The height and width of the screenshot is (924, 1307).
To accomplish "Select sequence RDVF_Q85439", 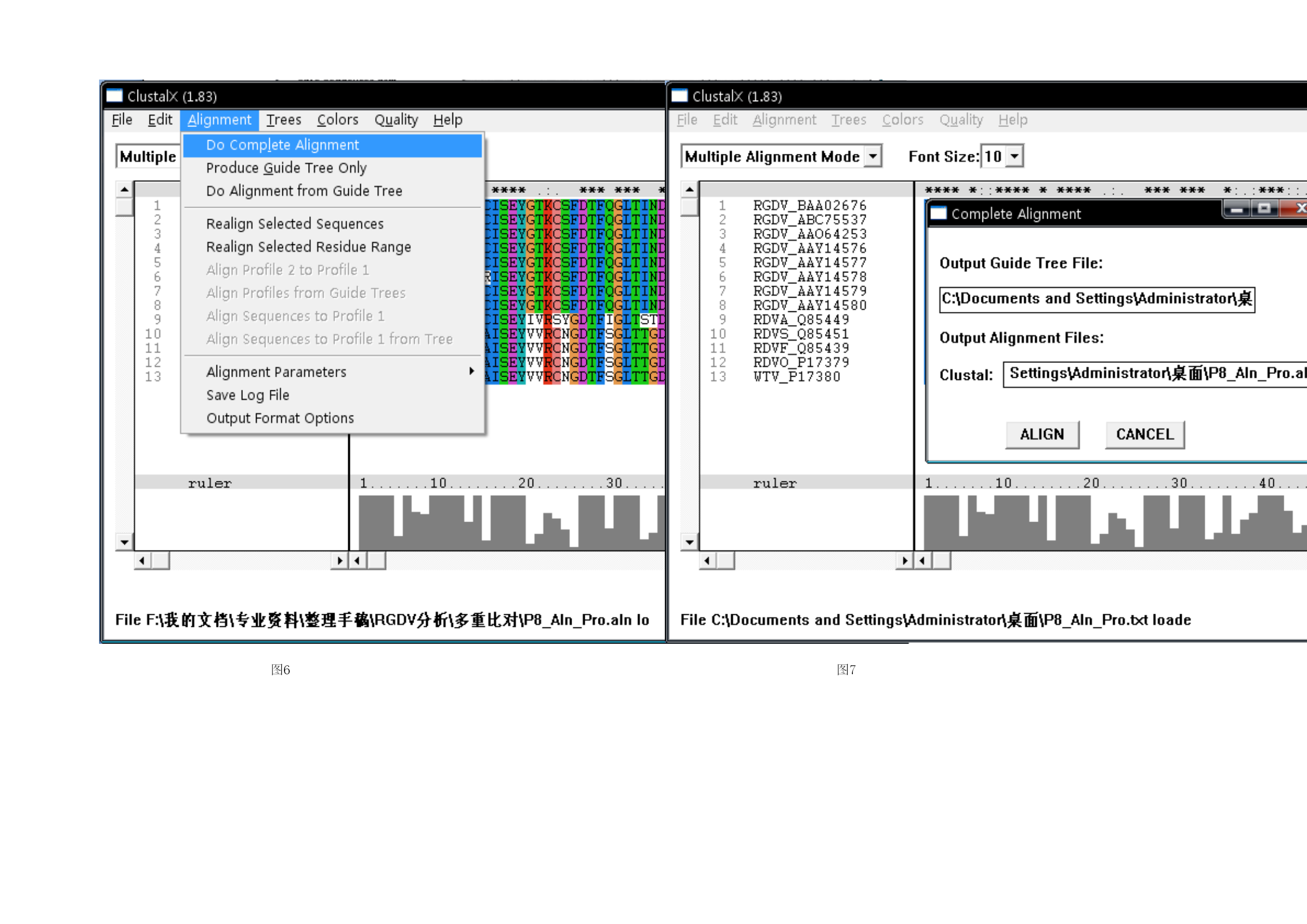I will click(x=801, y=348).
